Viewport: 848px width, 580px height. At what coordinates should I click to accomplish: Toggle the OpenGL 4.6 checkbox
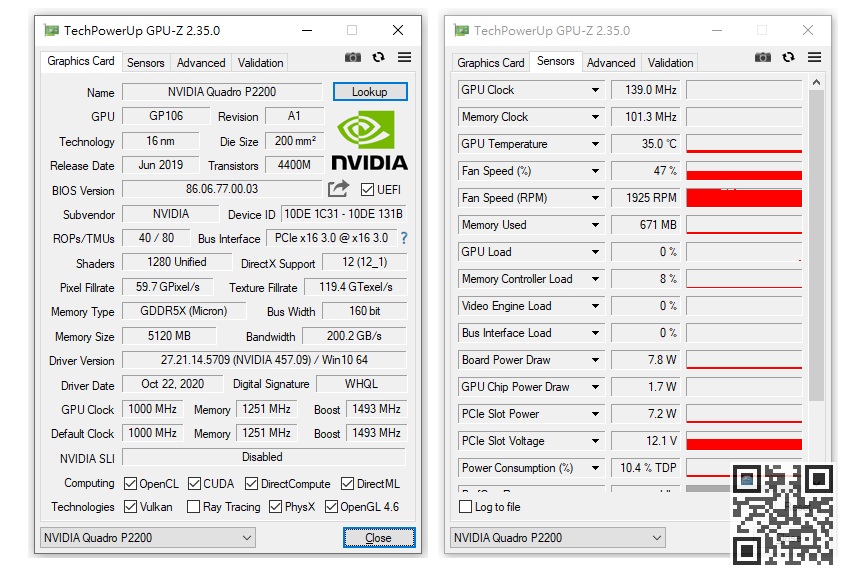(x=332, y=506)
